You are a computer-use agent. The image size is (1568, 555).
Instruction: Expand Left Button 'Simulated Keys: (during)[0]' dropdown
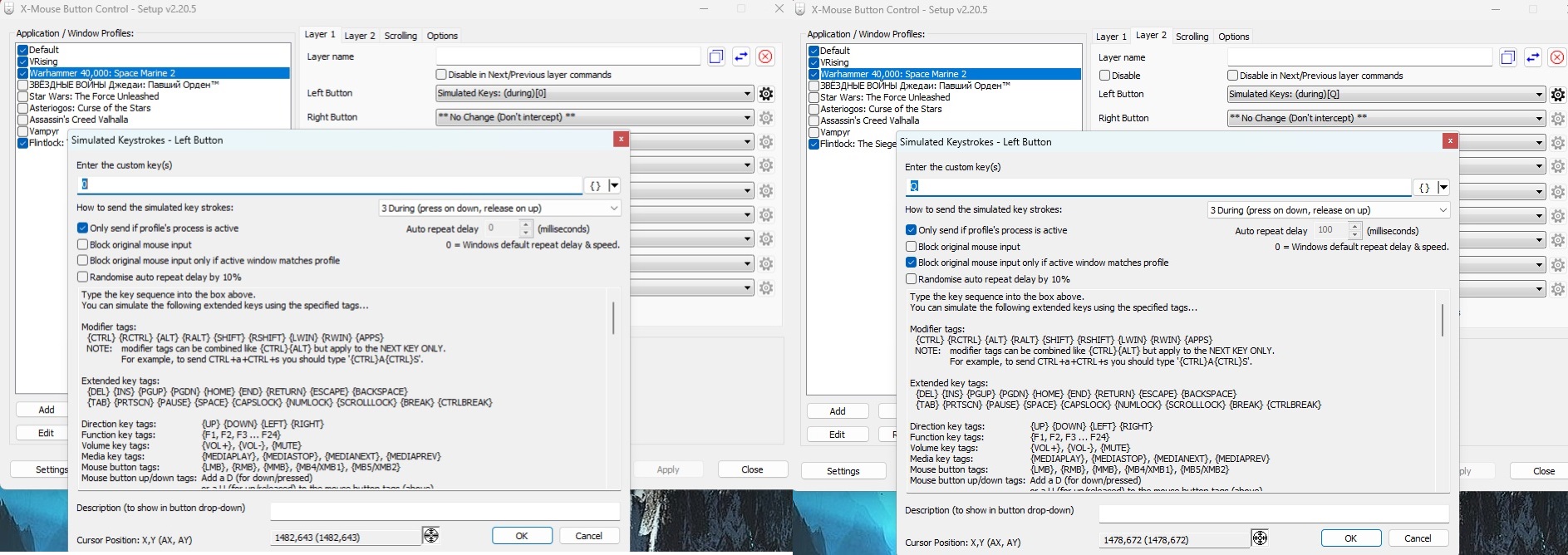(x=595, y=93)
